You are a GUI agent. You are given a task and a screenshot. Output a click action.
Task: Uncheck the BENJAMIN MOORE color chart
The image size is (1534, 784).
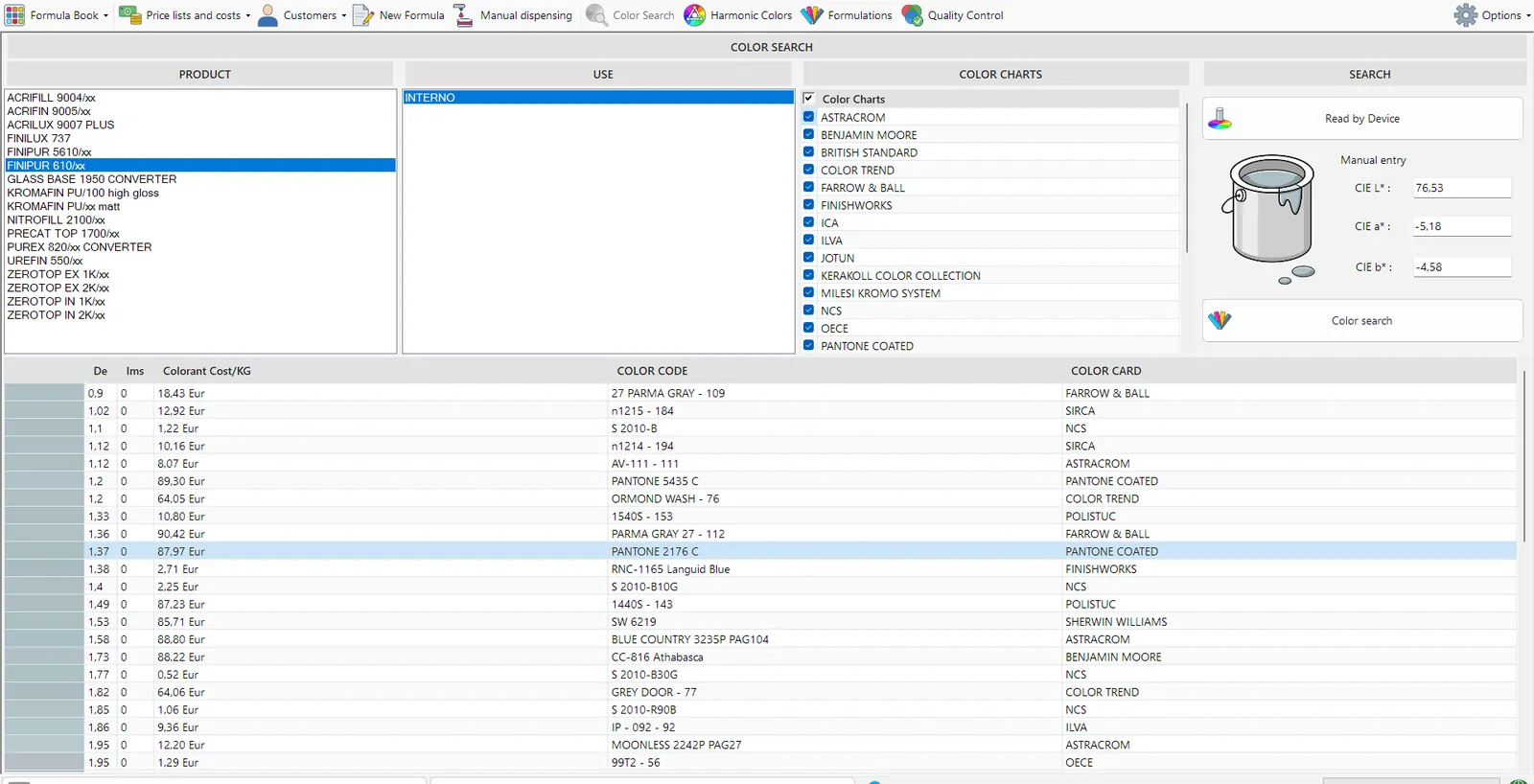point(808,134)
